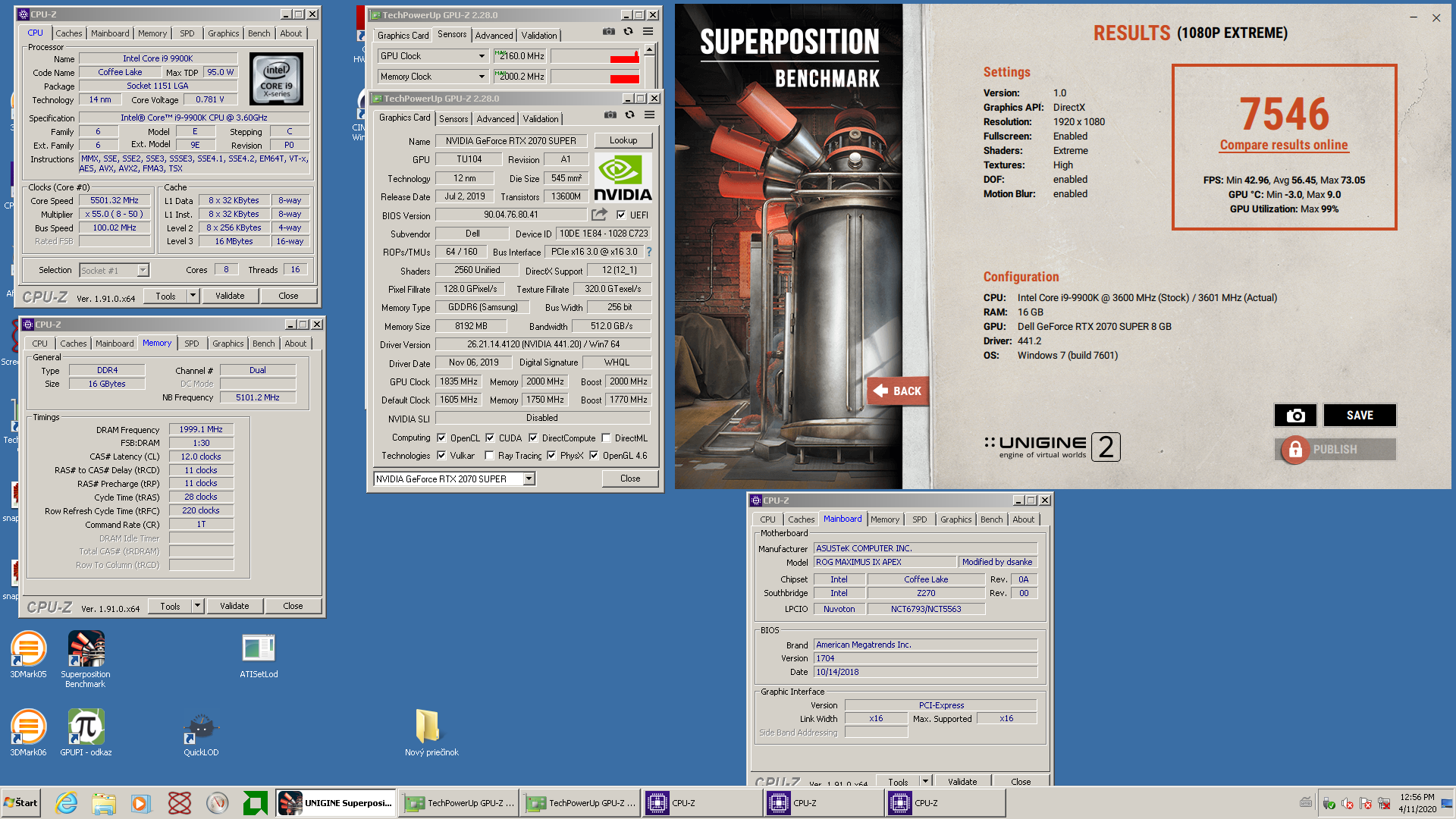1456x819 pixels.
Task: Click the system clock in tray
Action: point(1417,802)
